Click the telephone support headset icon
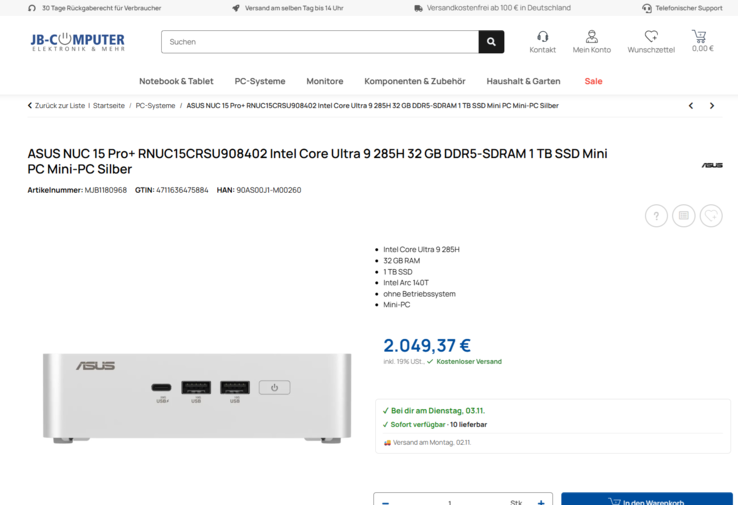This screenshot has width=738, height=505. [x=647, y=8]
